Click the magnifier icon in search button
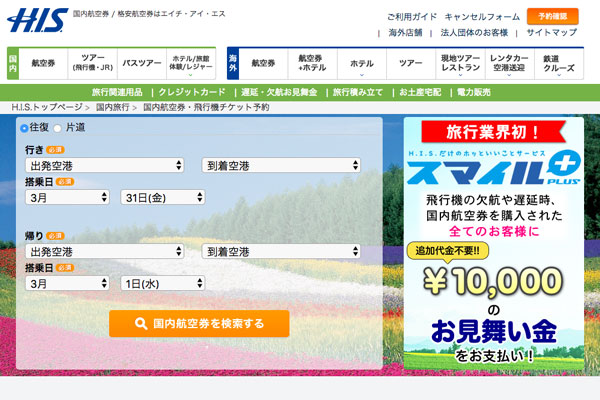The width and height of the screenshot is (600, 400). coord(141,324)
